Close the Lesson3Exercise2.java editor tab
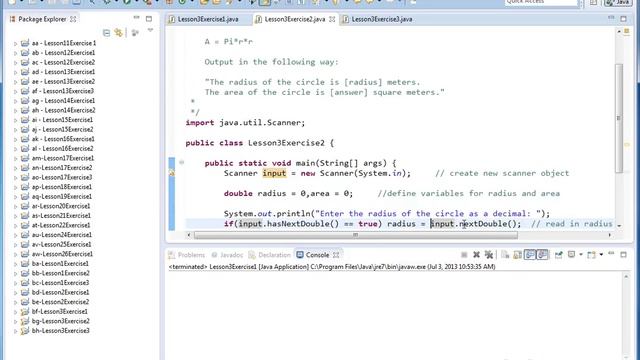Viewport: 640px width, 360px height. coord(332,19)
